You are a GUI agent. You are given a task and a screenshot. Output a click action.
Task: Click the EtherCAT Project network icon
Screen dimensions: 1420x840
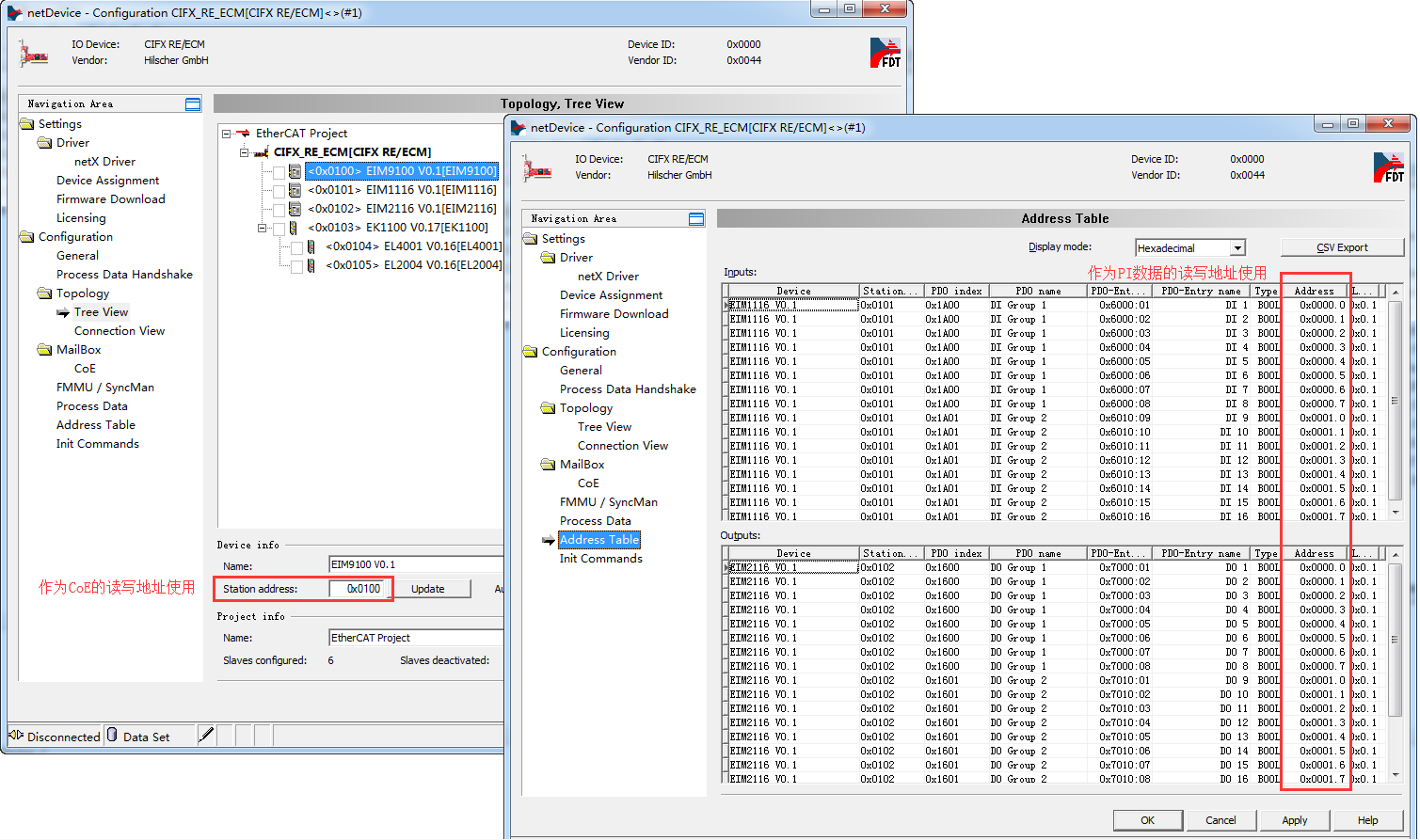[244, 134]
